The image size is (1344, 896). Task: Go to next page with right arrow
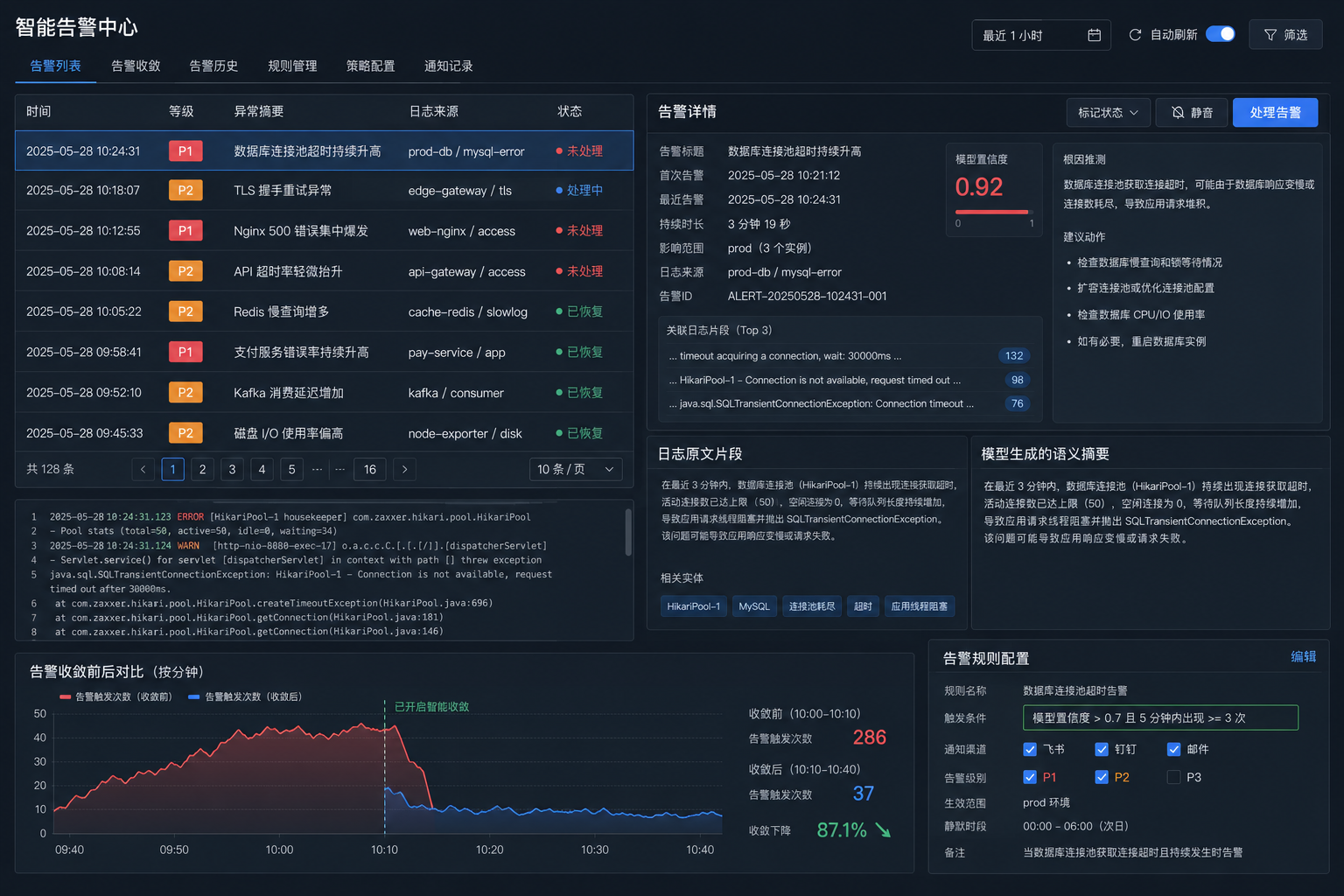[404, 470]
